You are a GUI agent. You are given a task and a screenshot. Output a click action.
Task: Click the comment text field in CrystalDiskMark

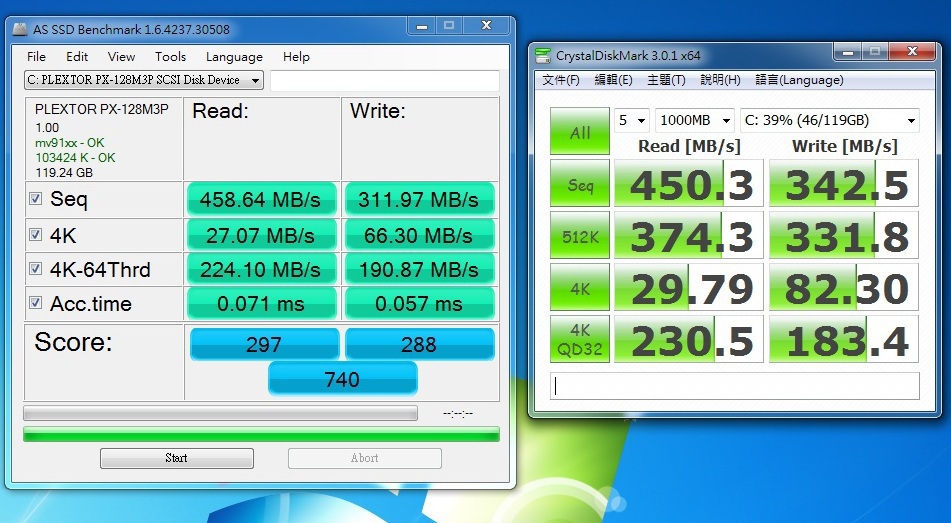coord(734,386)
